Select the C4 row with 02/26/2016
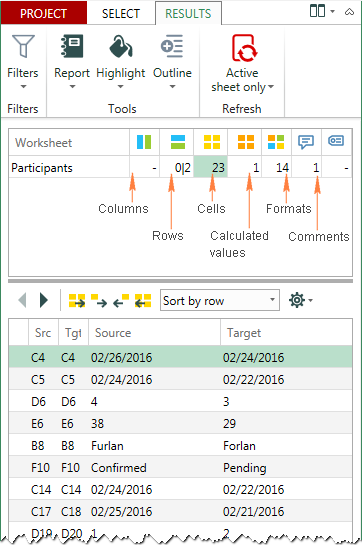The height and width of the screenshot is (545, 362). (x=180, y=357)
